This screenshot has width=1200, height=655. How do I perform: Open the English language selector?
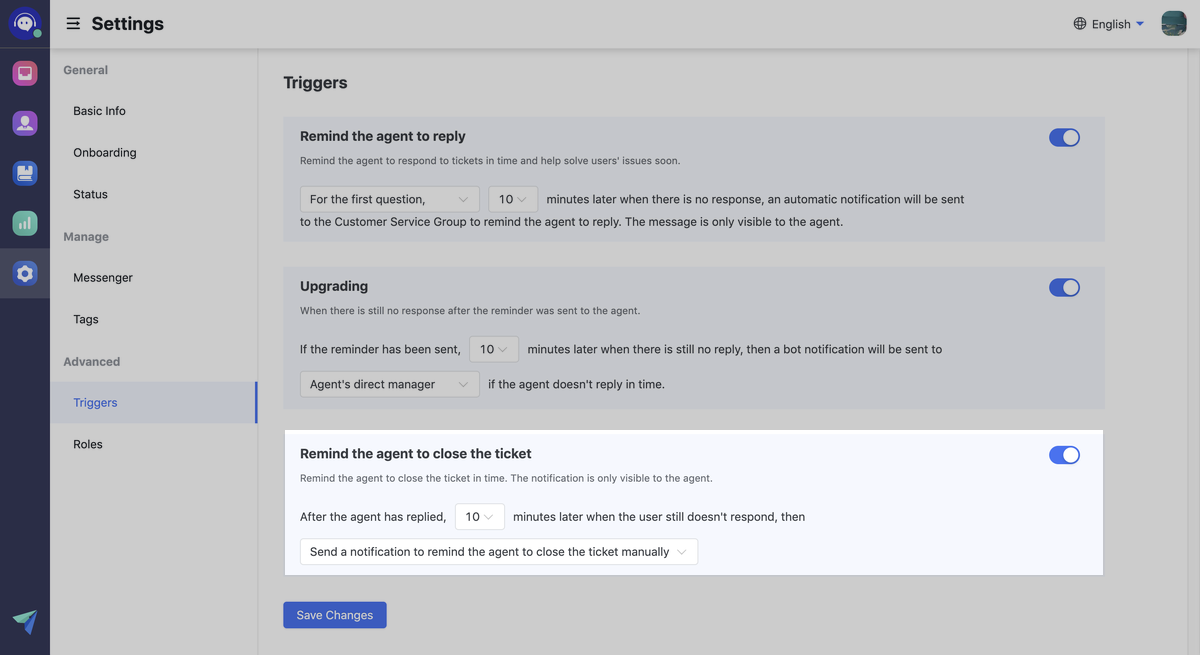pos(1109,24)
